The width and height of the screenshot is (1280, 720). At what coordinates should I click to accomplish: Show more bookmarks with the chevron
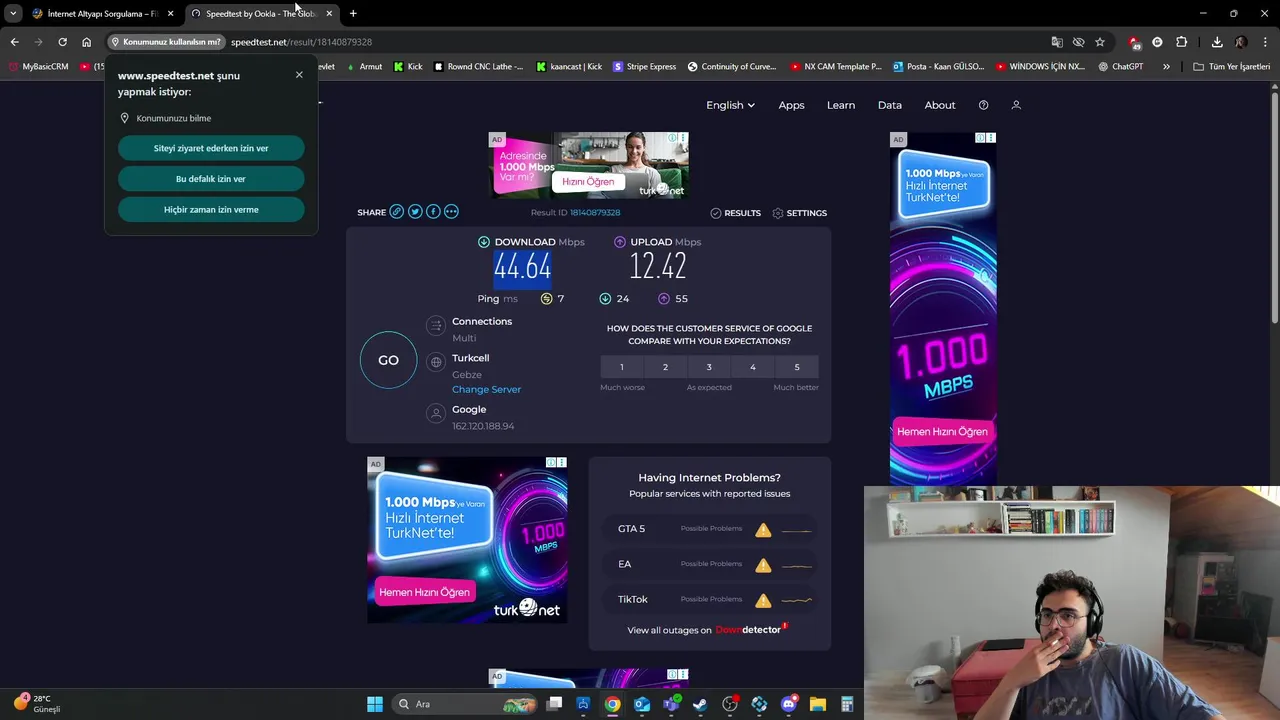pos(1166,66)
